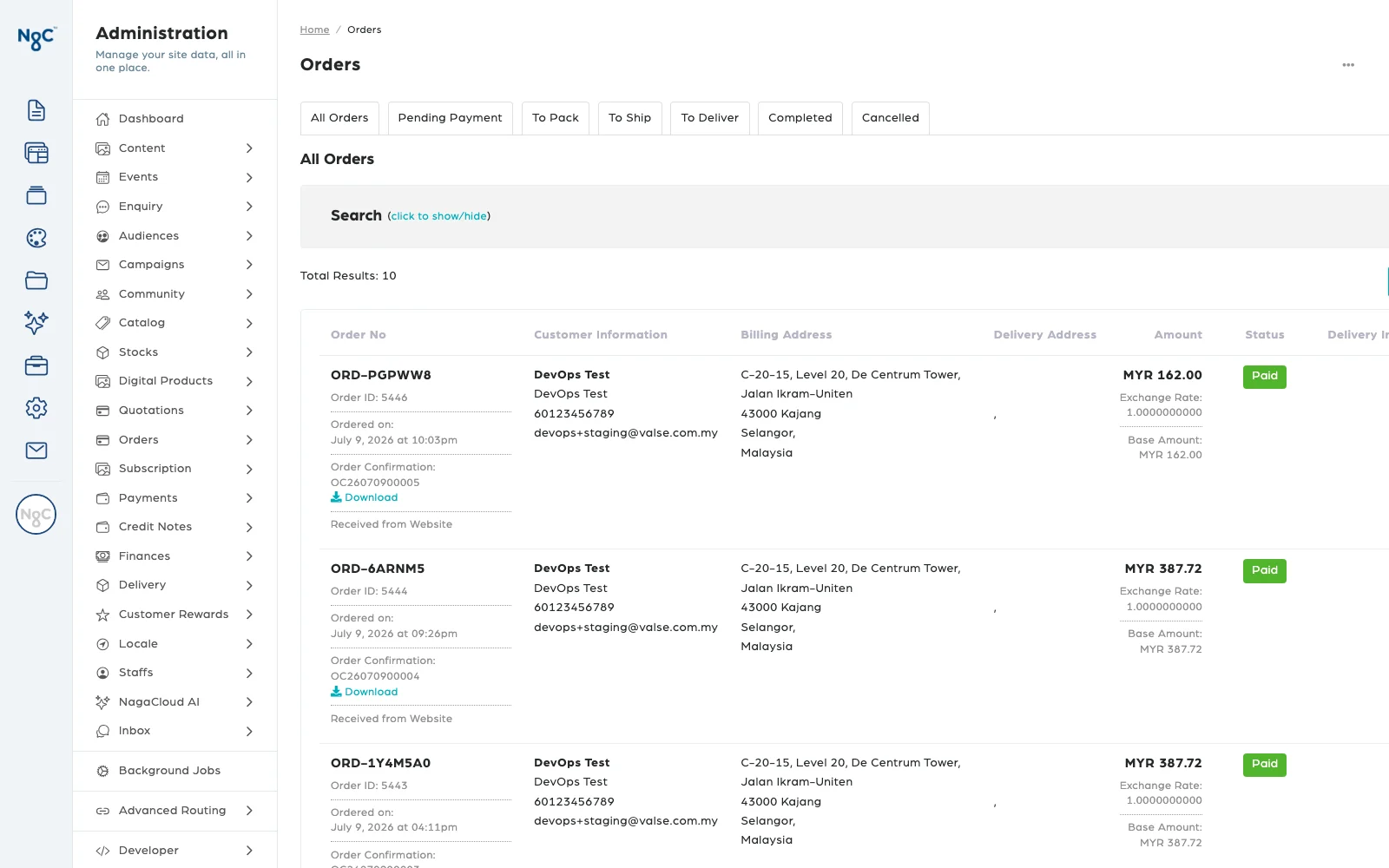The width and height of the screenshot is (1389, 868).
Task: Expand the Content menu chevron
Action: pyautogui.click(x=249, y=148)
